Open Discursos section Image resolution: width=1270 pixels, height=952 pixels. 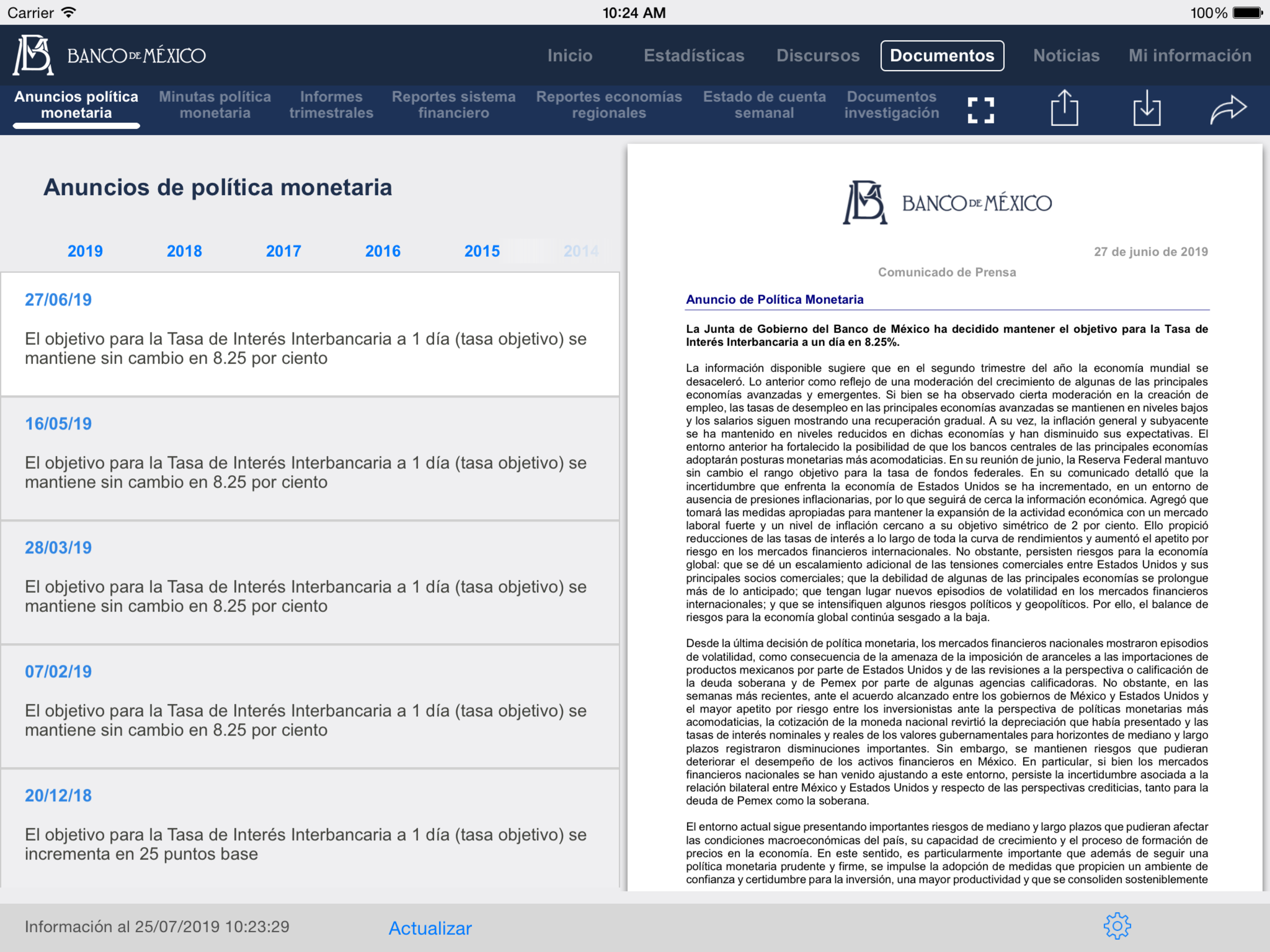[818, 55]
